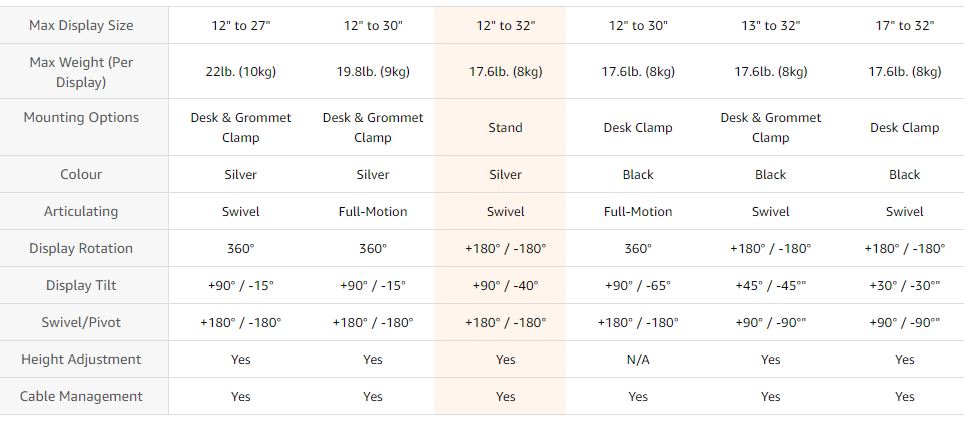Select the Swivel/Pivot row label
This screenshot has width=972, height=421.
click(81, 322)
